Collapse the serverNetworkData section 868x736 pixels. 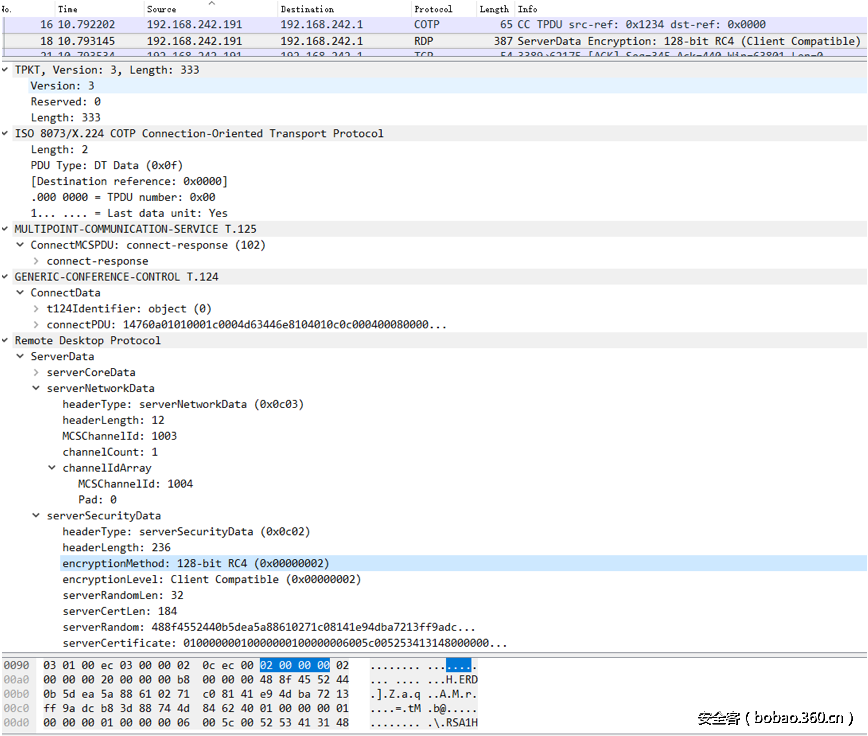[36, 388]
